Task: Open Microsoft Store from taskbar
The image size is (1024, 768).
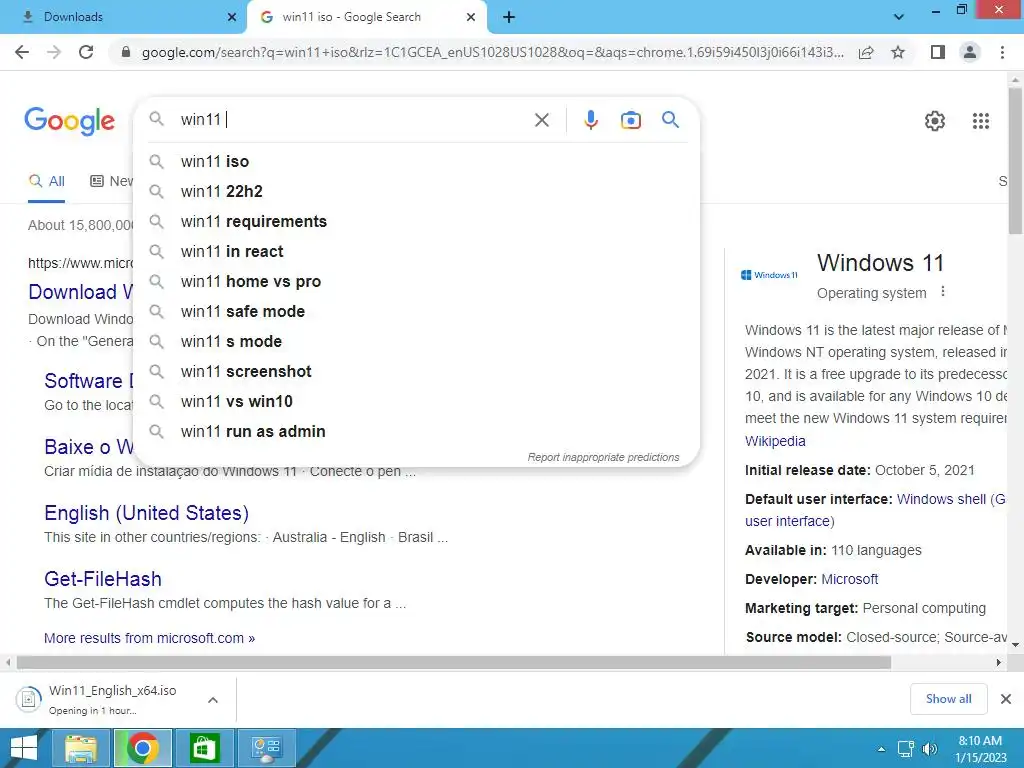Action: [204, 748]
